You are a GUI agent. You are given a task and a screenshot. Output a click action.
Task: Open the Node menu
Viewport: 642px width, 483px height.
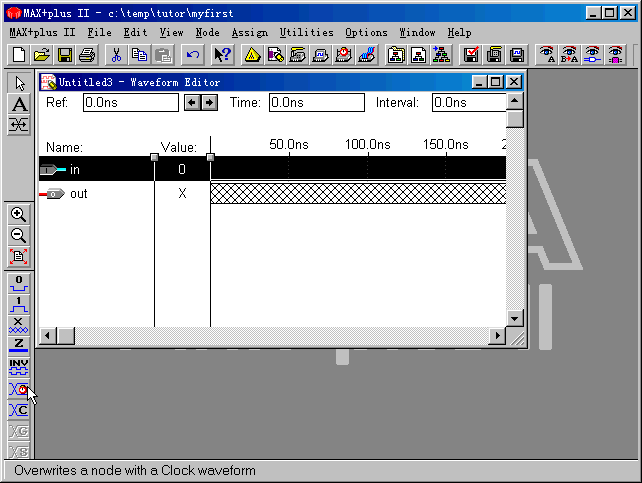tap(207, 32)
